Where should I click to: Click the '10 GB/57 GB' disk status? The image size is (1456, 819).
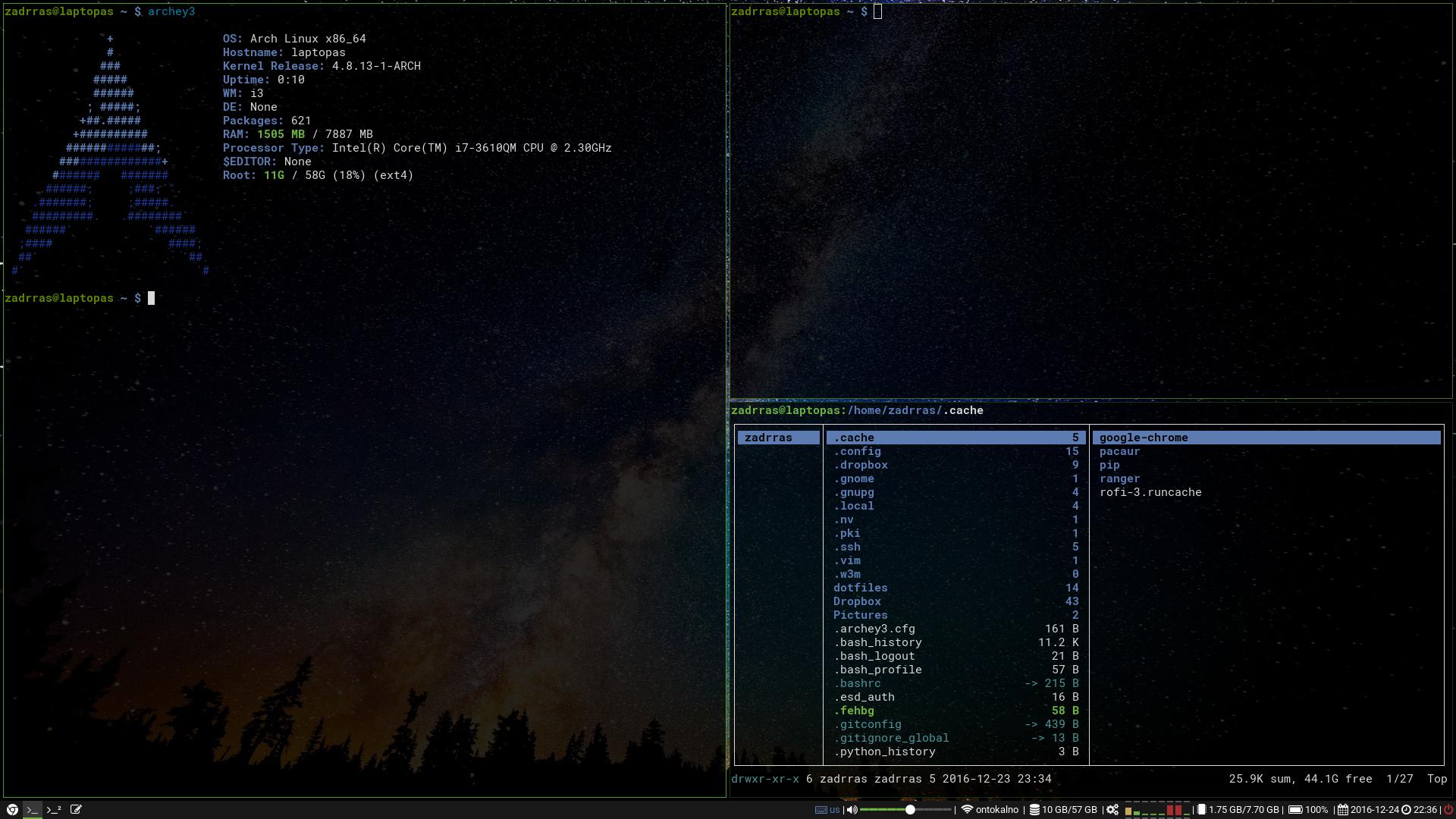[x=1069, y=810]
